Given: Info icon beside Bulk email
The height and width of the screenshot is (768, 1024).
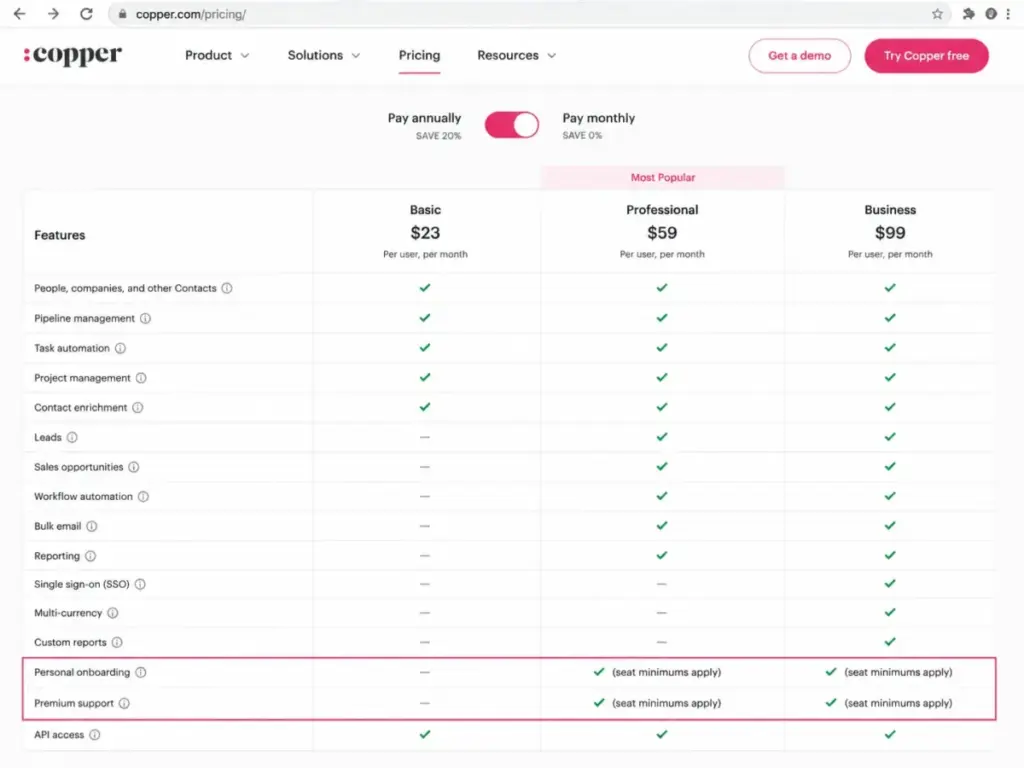Looking at the screenshot, I should coord(92,526).
